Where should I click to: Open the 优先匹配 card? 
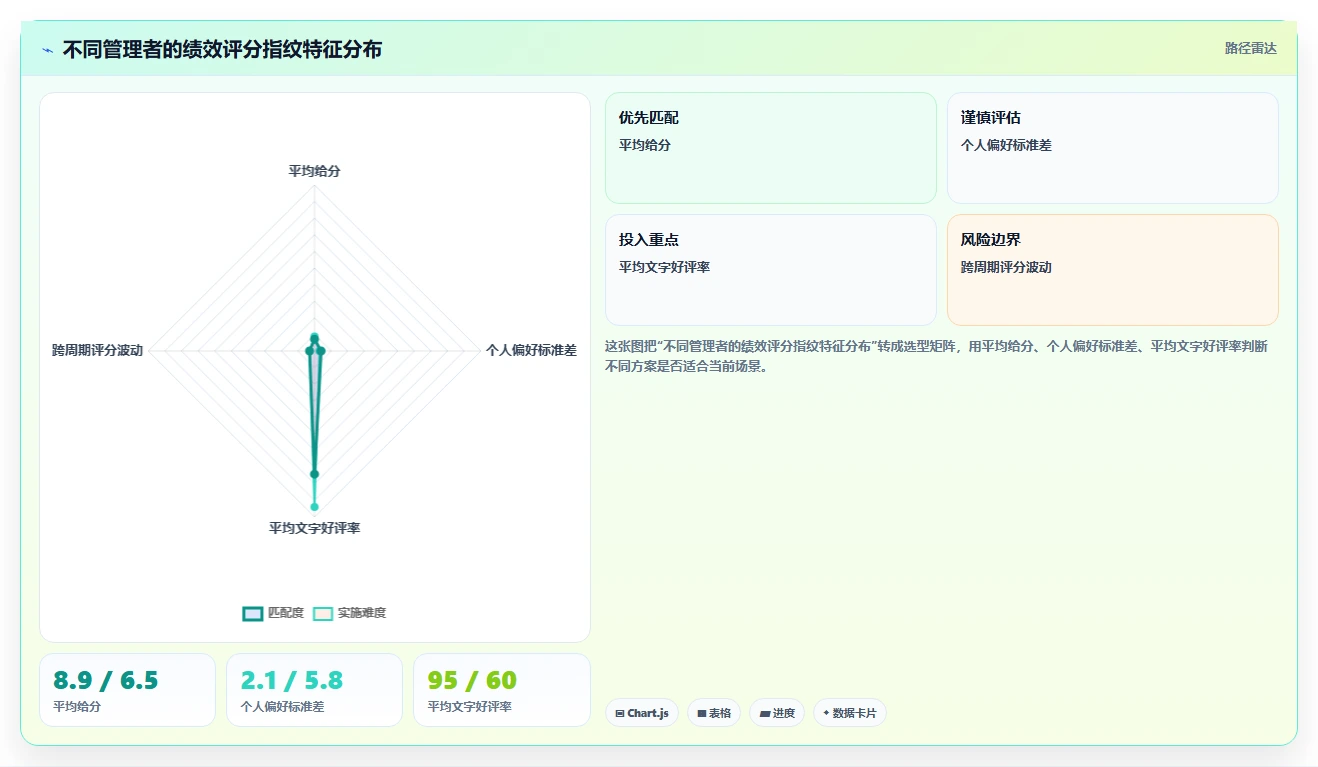[771, 148]
